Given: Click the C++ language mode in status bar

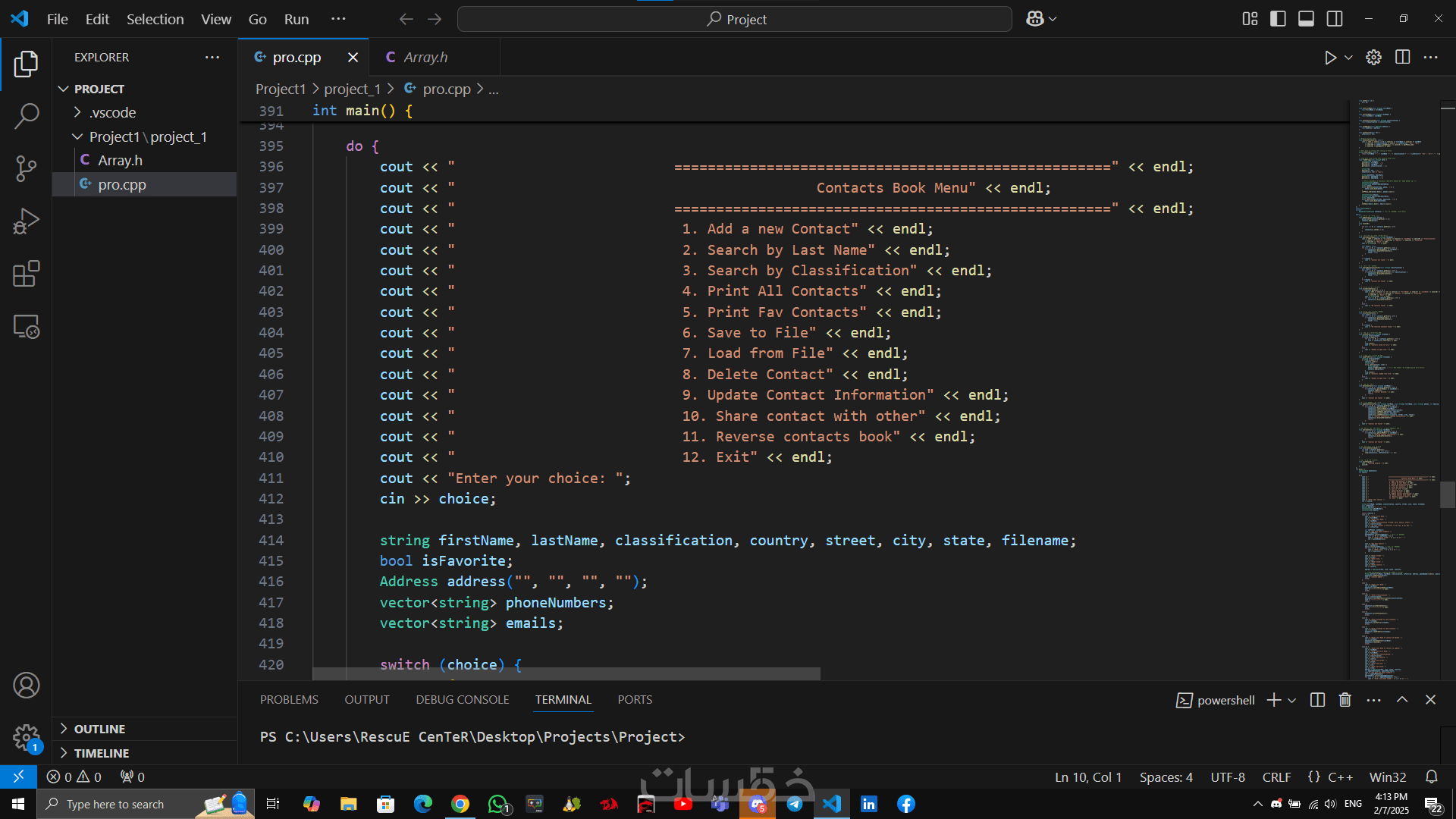Looking at the screenshot, I should tap(1340, 777).
